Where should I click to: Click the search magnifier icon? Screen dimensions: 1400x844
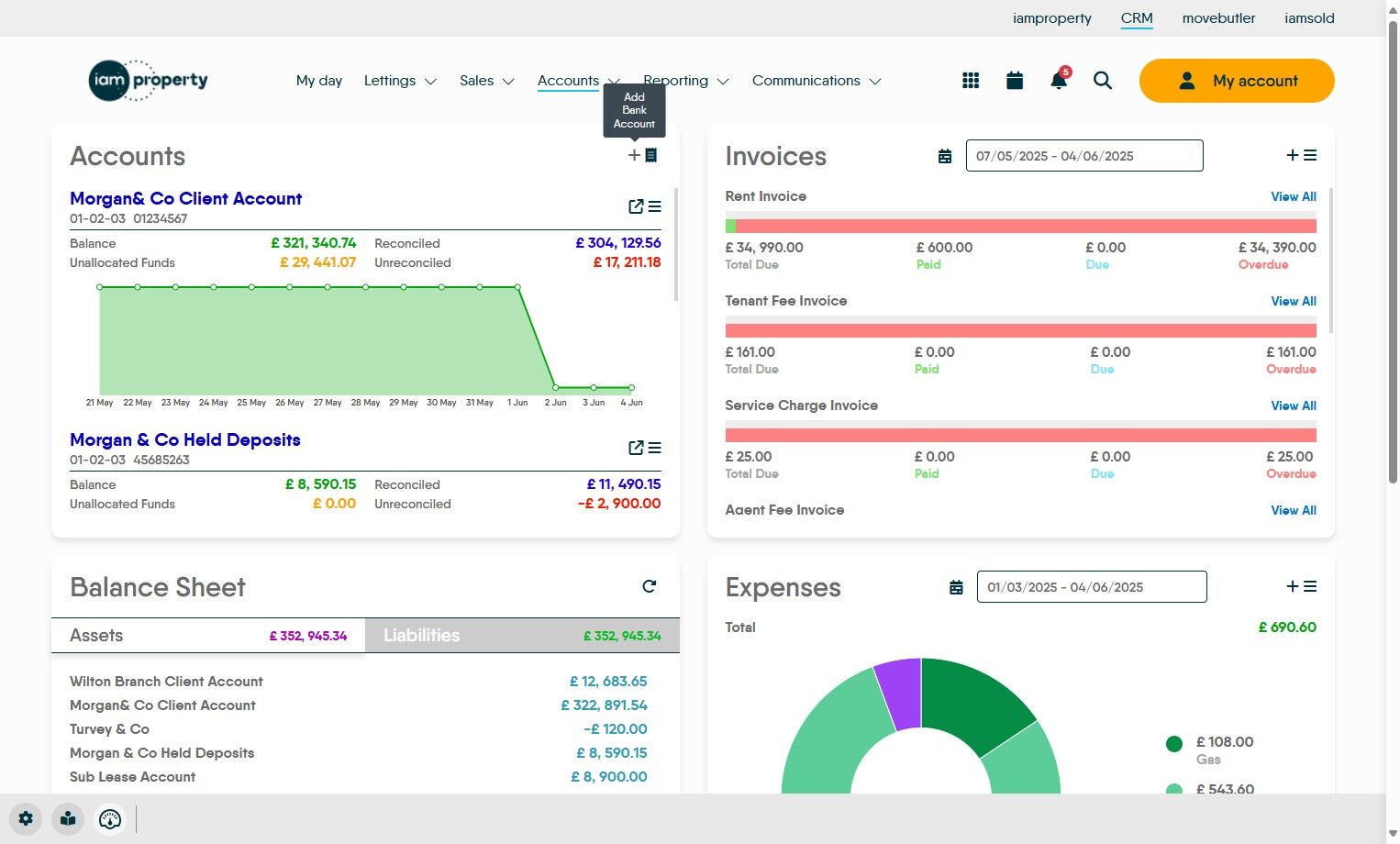click(1103, 81)
